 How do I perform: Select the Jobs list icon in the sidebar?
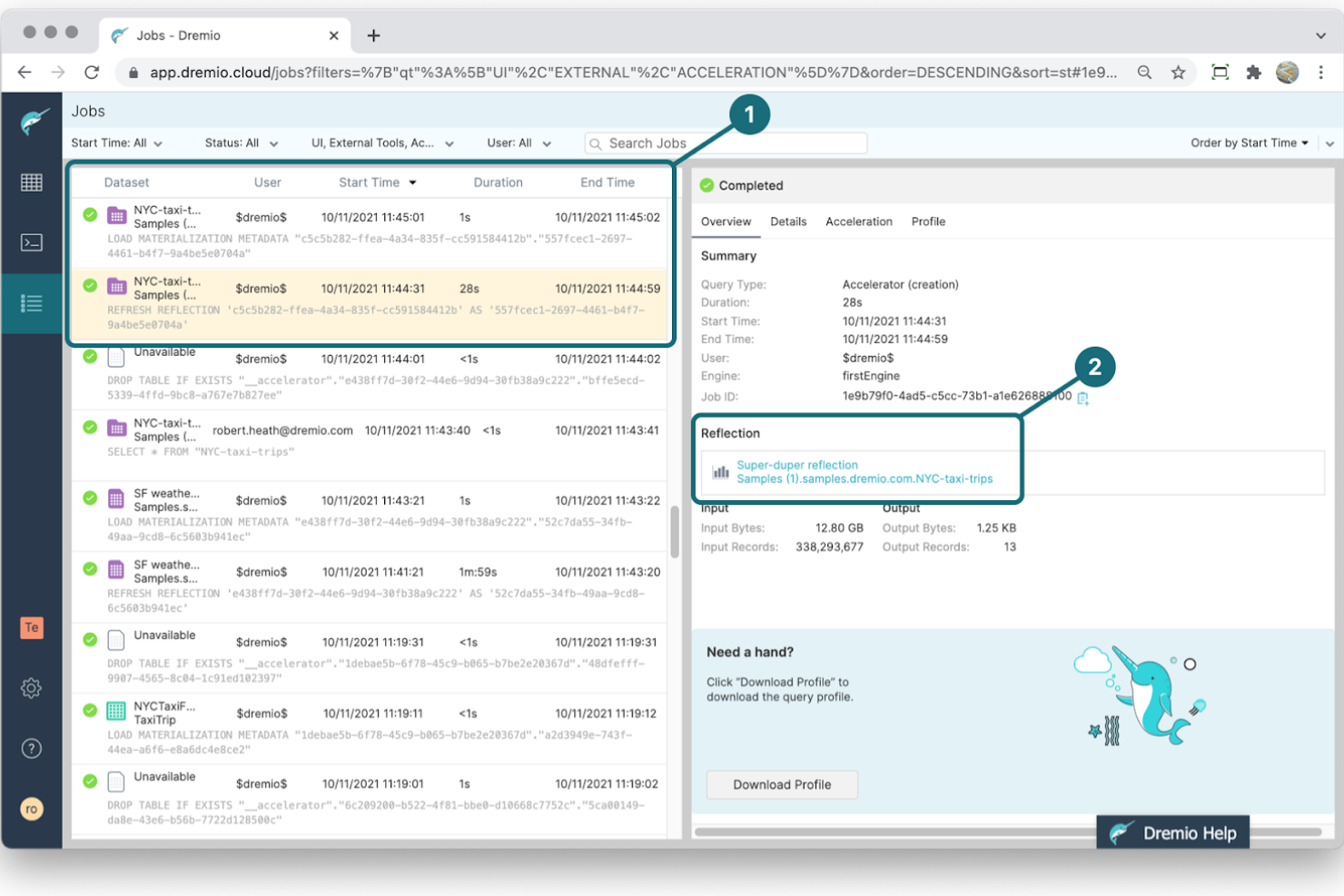32,303
